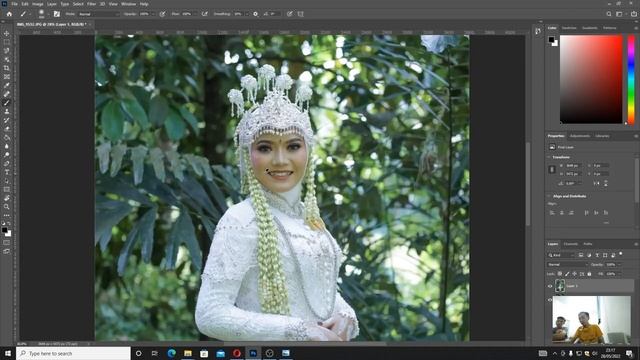
Task: Open layer Opacity dropdown in Layers panel
Action: pos(620,264)
